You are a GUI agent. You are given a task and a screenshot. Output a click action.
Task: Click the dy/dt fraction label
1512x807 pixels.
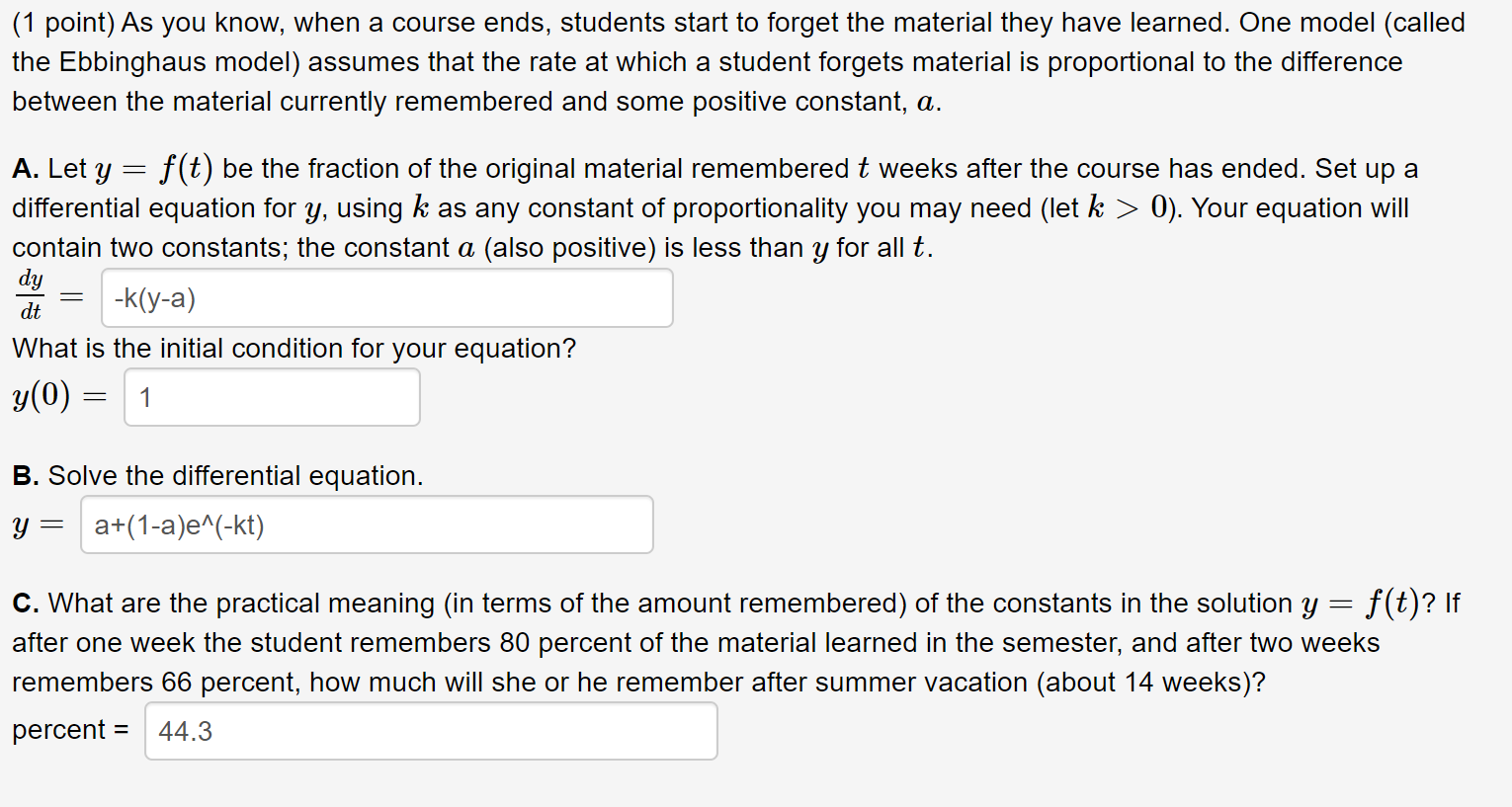click(x=31, y=295)
